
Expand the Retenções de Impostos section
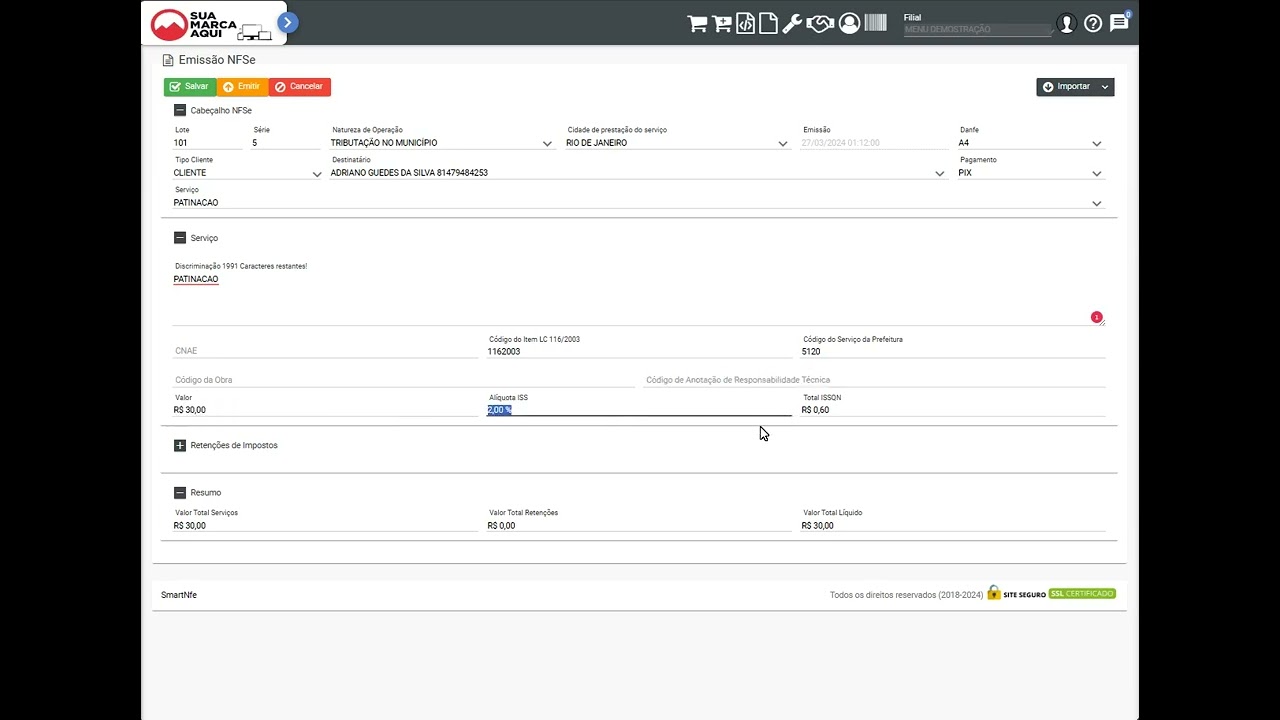click(180, 445)
